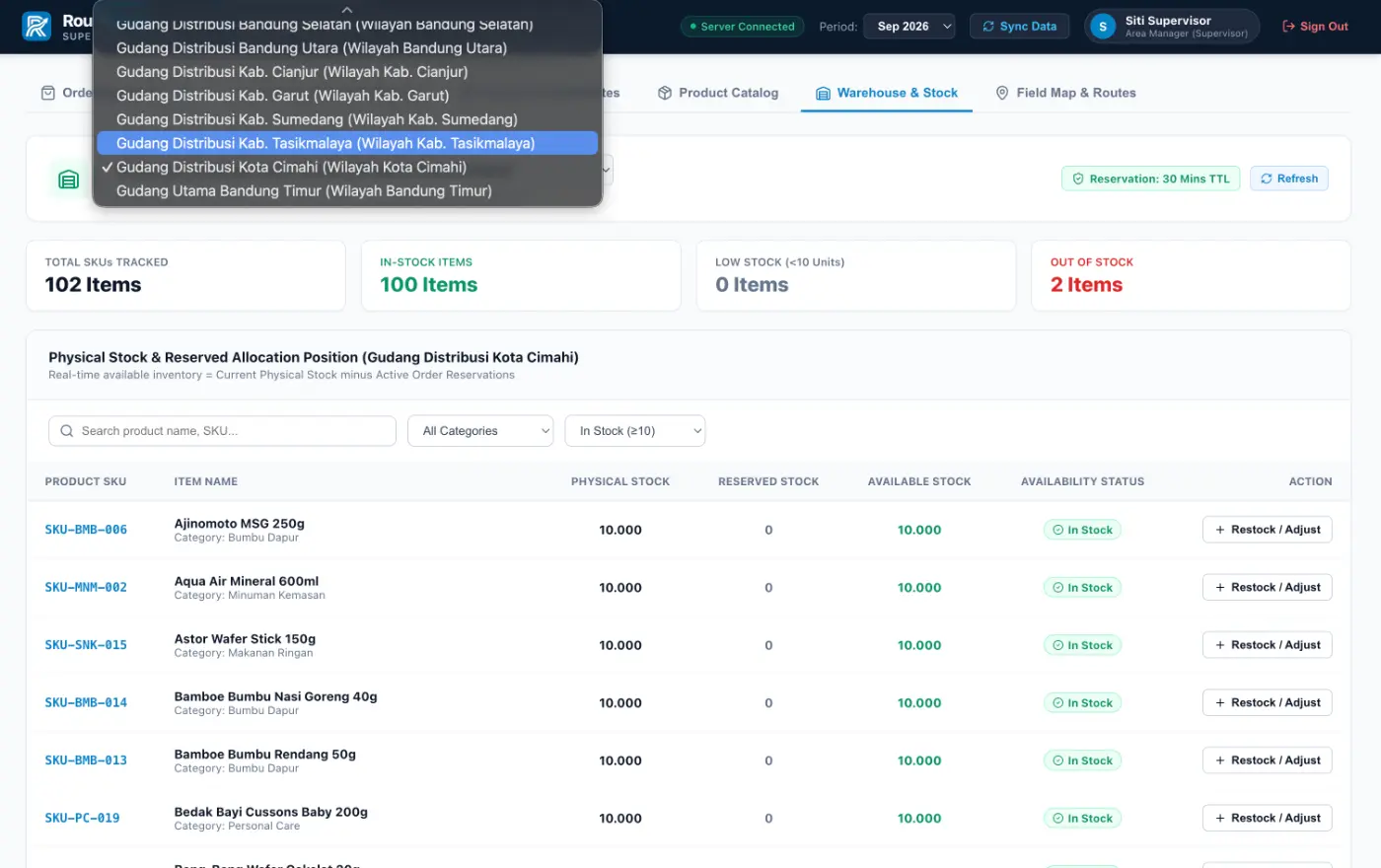Open the Period Sep 2026 dropdown
The image size is (1381, 868).
click(909, 27)
